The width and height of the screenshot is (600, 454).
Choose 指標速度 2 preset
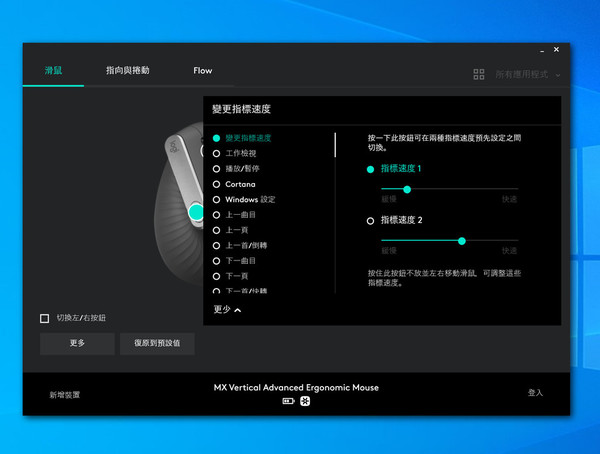point(370,221)
